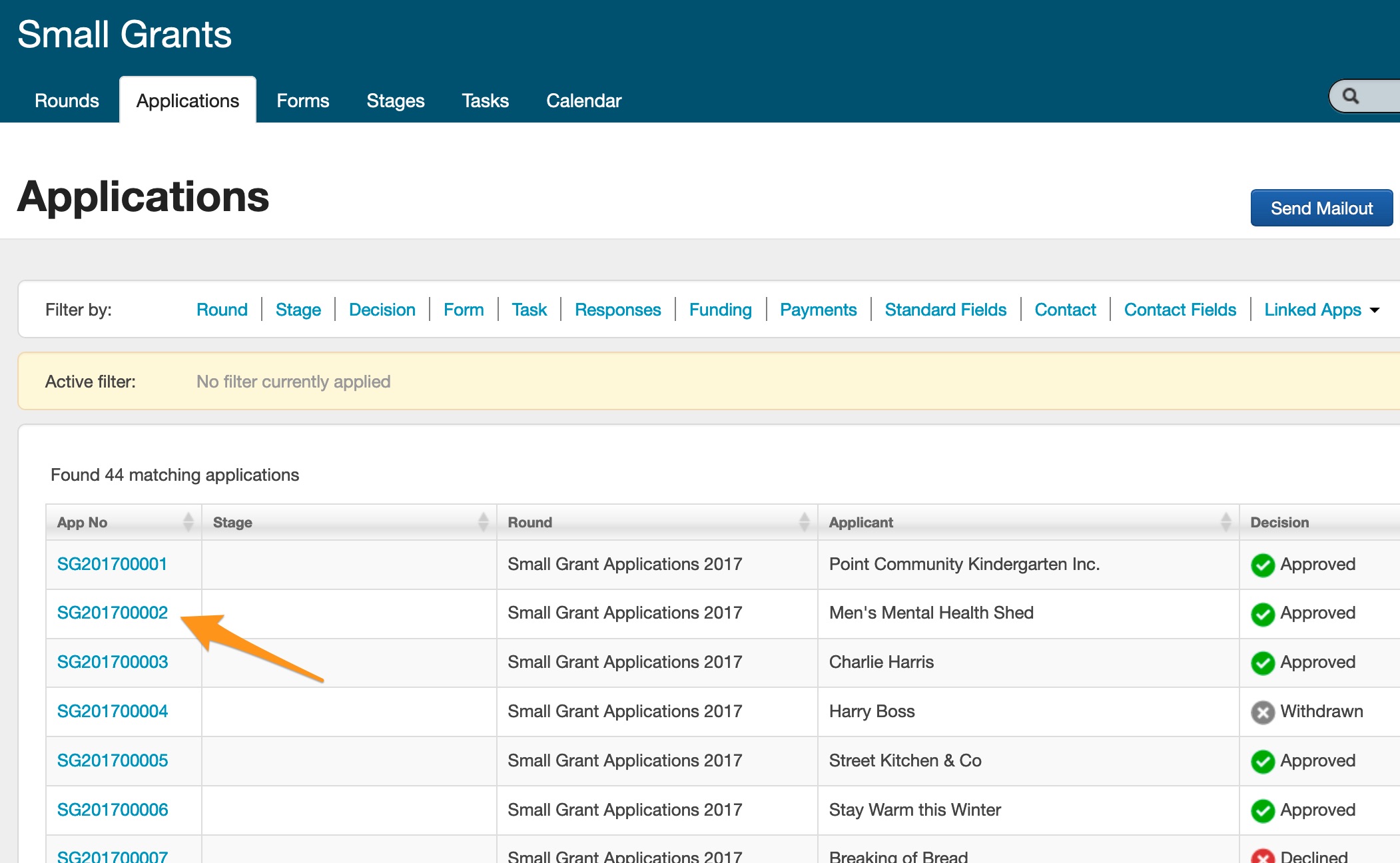Screen dimensions: 1400x863
Task: Open application SG201700002 link
Action: click(113, 613)
